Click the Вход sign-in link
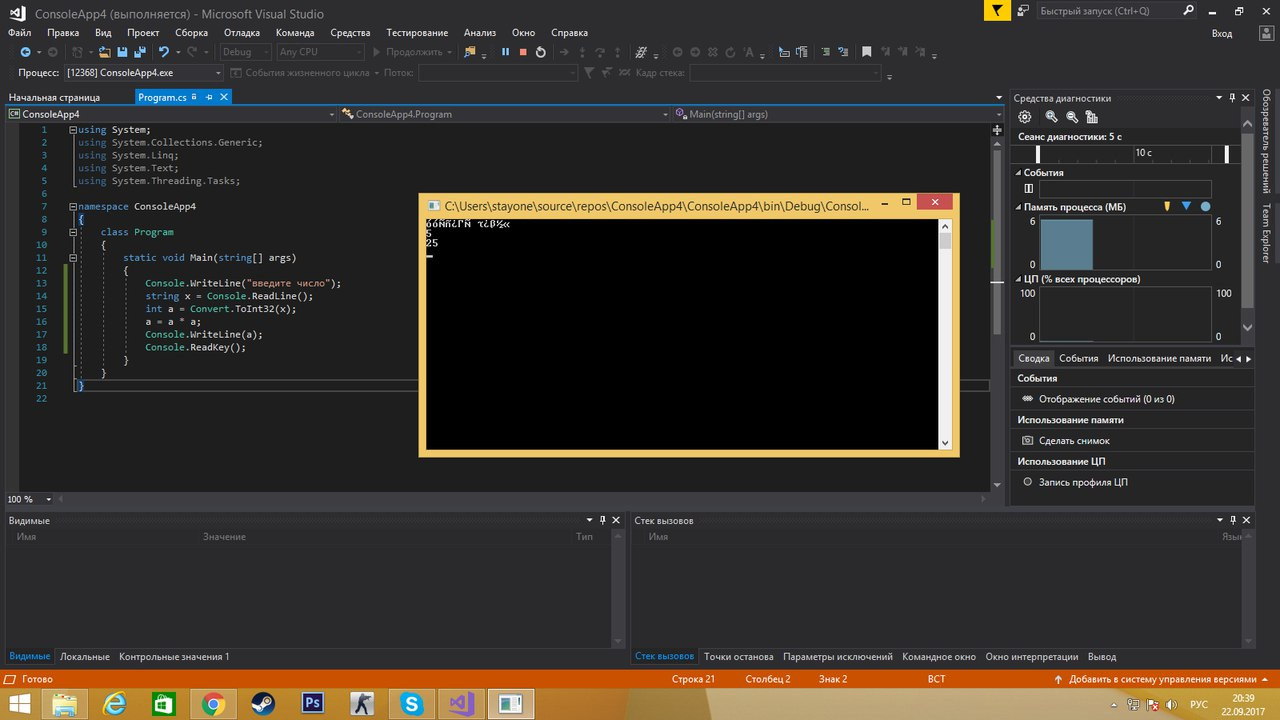Image resolution: width=1280 pixels, height=720 pixels. pyautogui.click(x=1222, y=33)
